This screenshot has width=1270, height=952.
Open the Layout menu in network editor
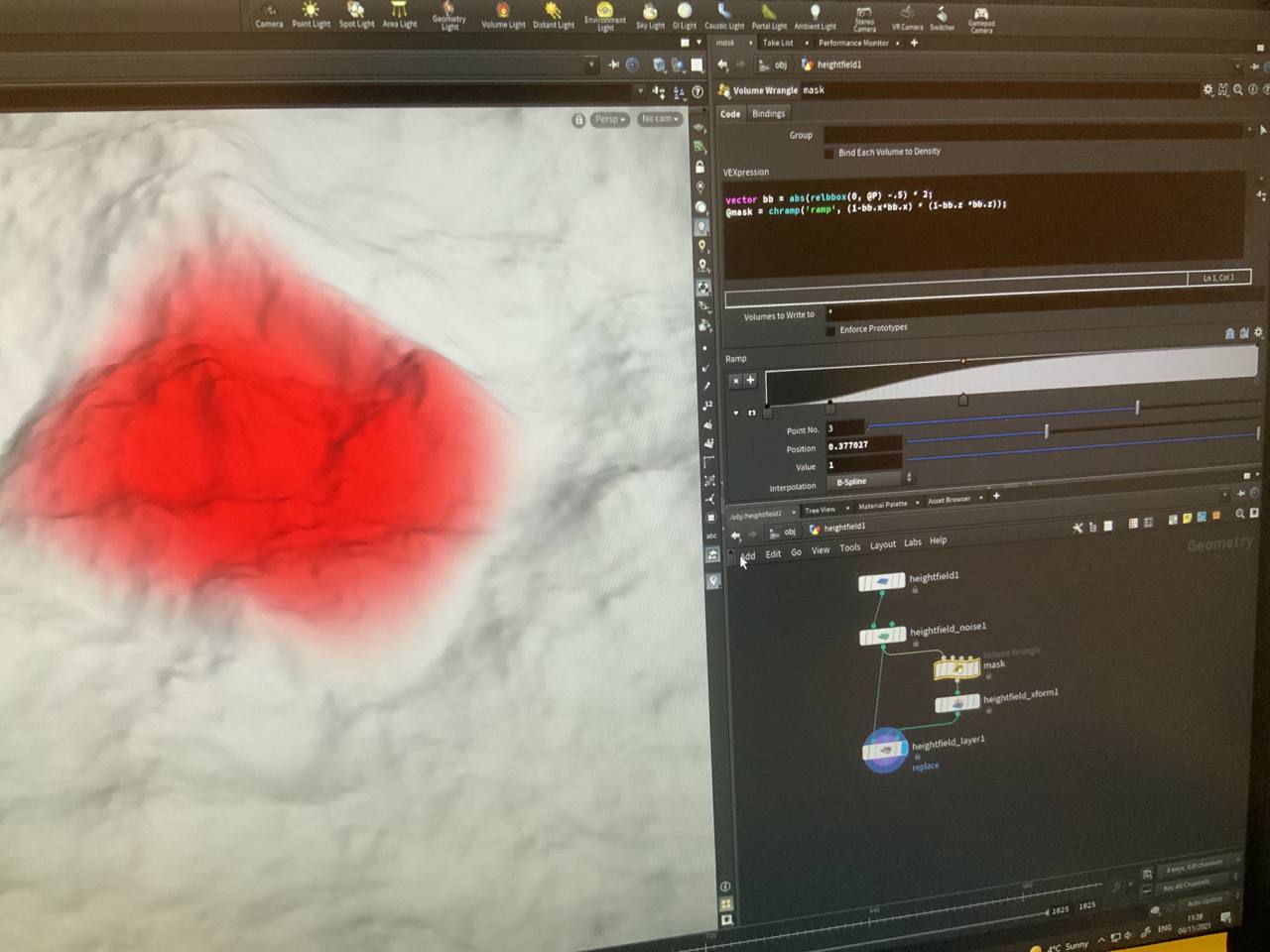click(883, 544)
